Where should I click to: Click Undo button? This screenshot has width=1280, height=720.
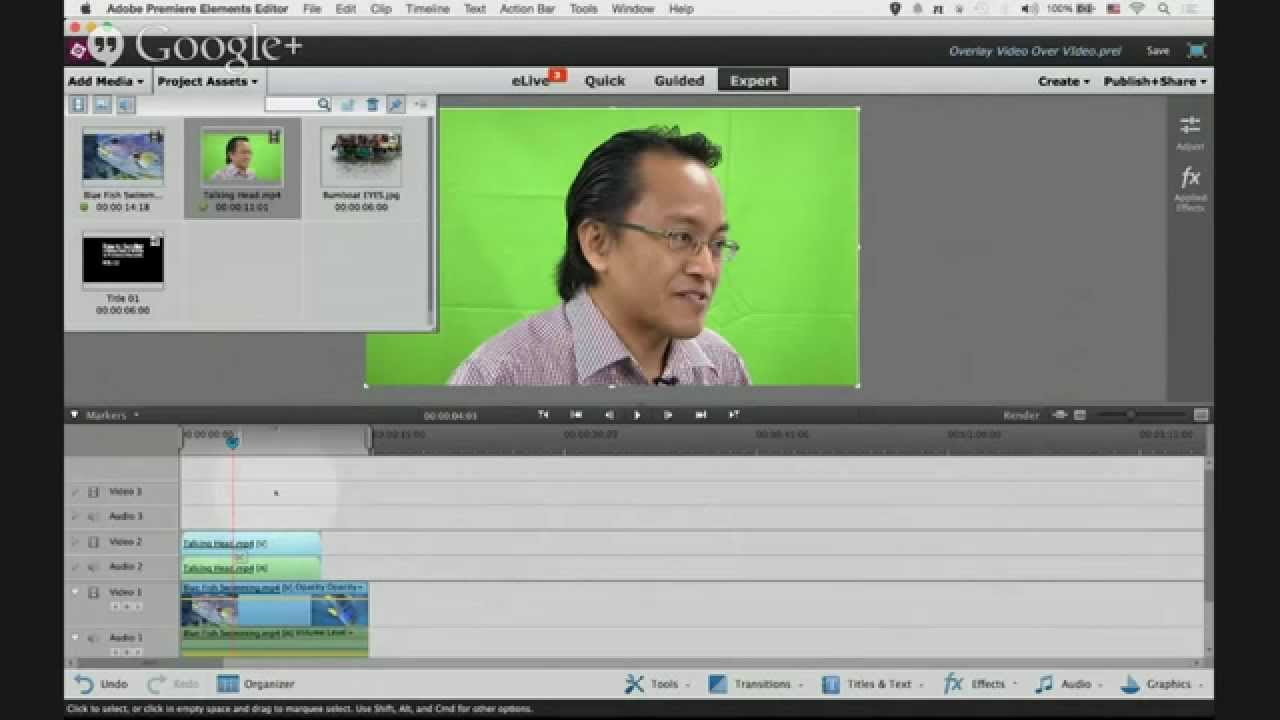[x=101, y=684]
